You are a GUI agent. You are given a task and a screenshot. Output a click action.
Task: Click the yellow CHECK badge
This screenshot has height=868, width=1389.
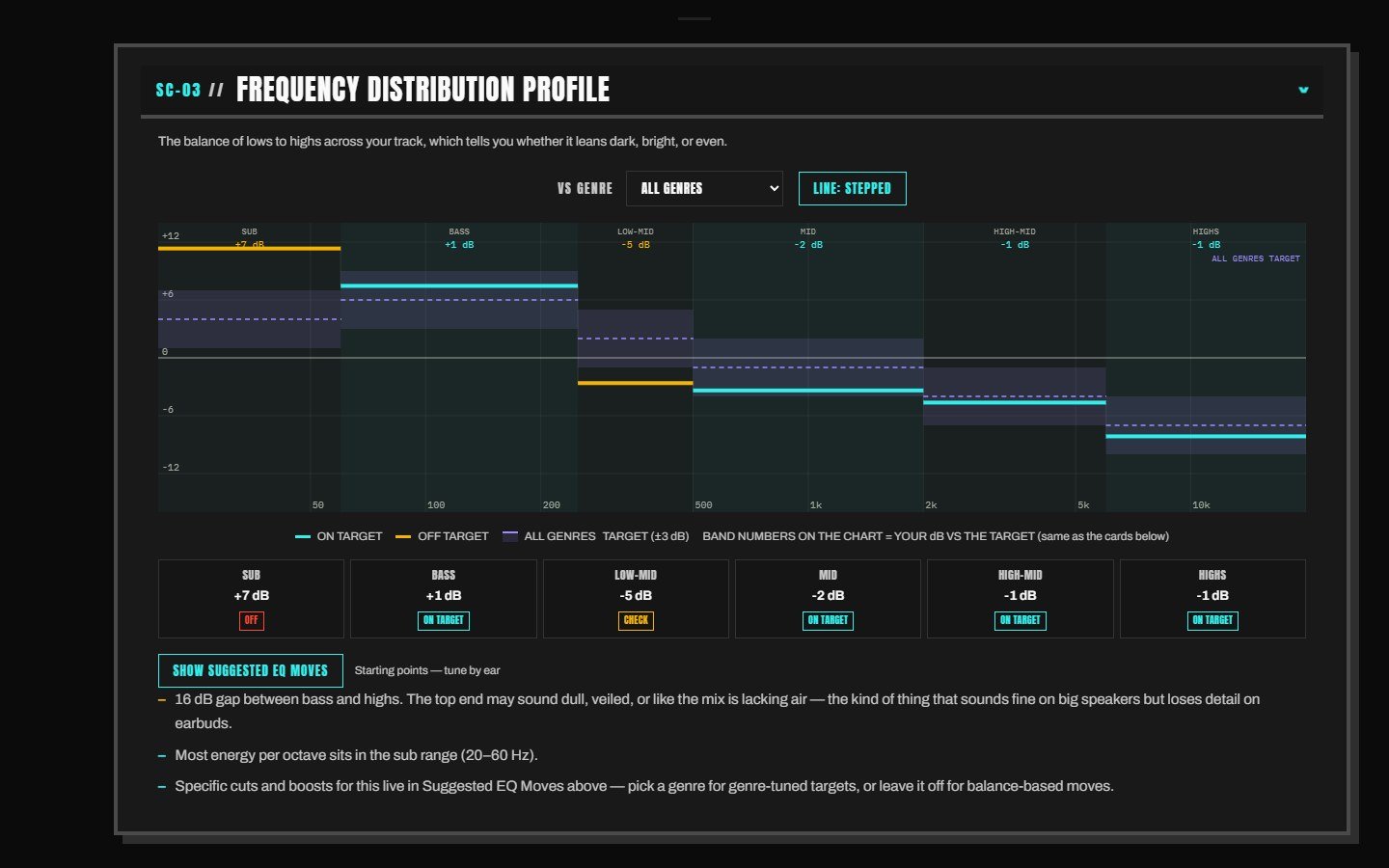point(636,620)
